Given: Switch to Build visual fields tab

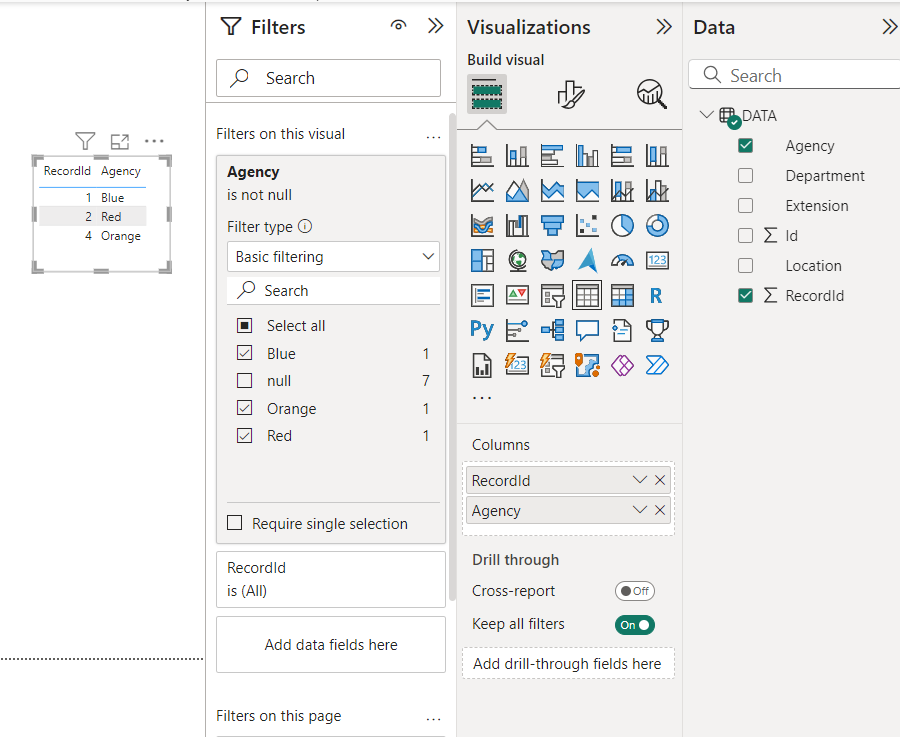Looking at the screenshot, I should pos(487,94).
